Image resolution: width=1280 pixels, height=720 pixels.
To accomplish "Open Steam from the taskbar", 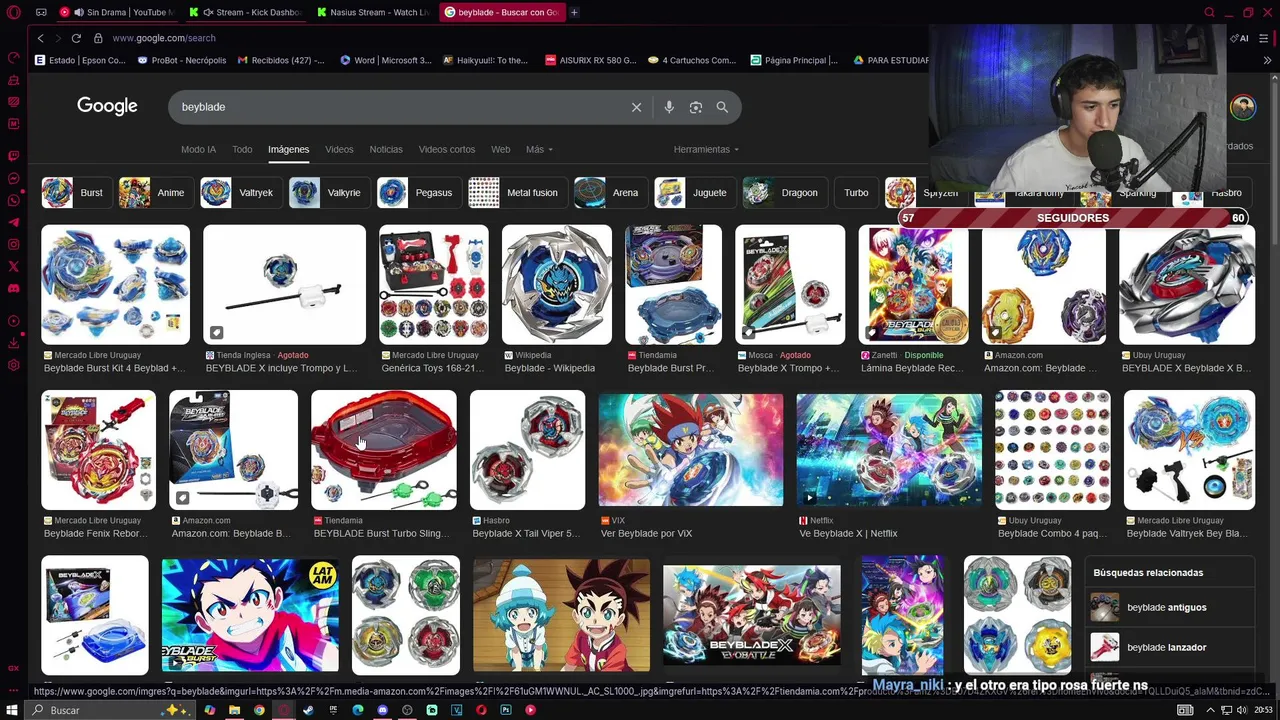I will click(x=308, y=710).
